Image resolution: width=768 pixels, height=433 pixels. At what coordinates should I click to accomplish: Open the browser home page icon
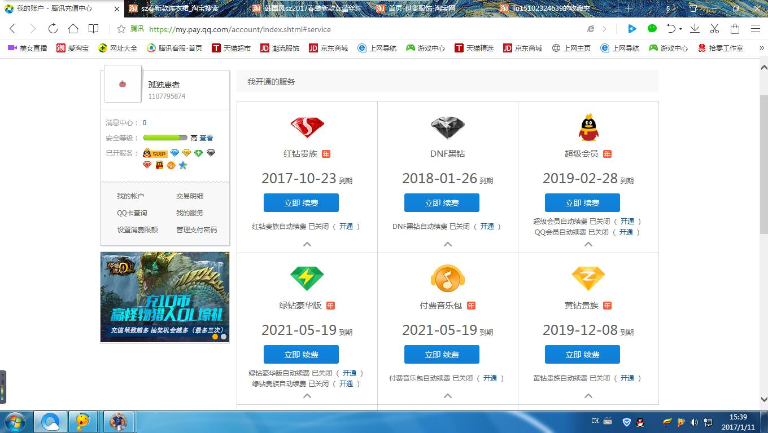pos(73,29)
